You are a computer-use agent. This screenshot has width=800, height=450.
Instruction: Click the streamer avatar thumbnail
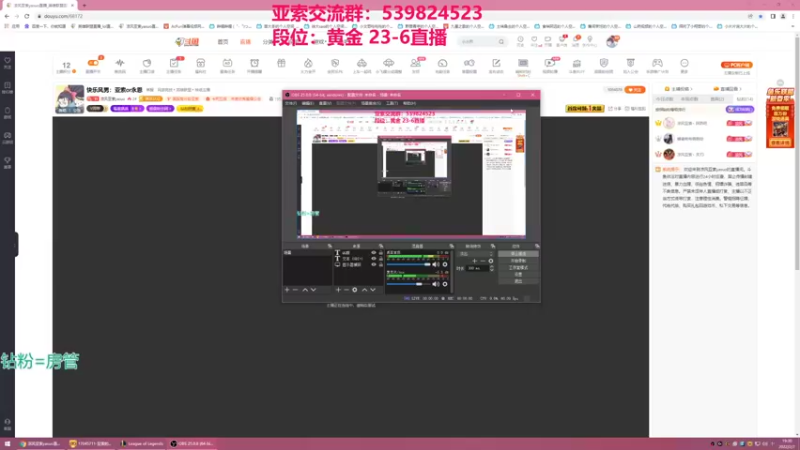(70, 99)
